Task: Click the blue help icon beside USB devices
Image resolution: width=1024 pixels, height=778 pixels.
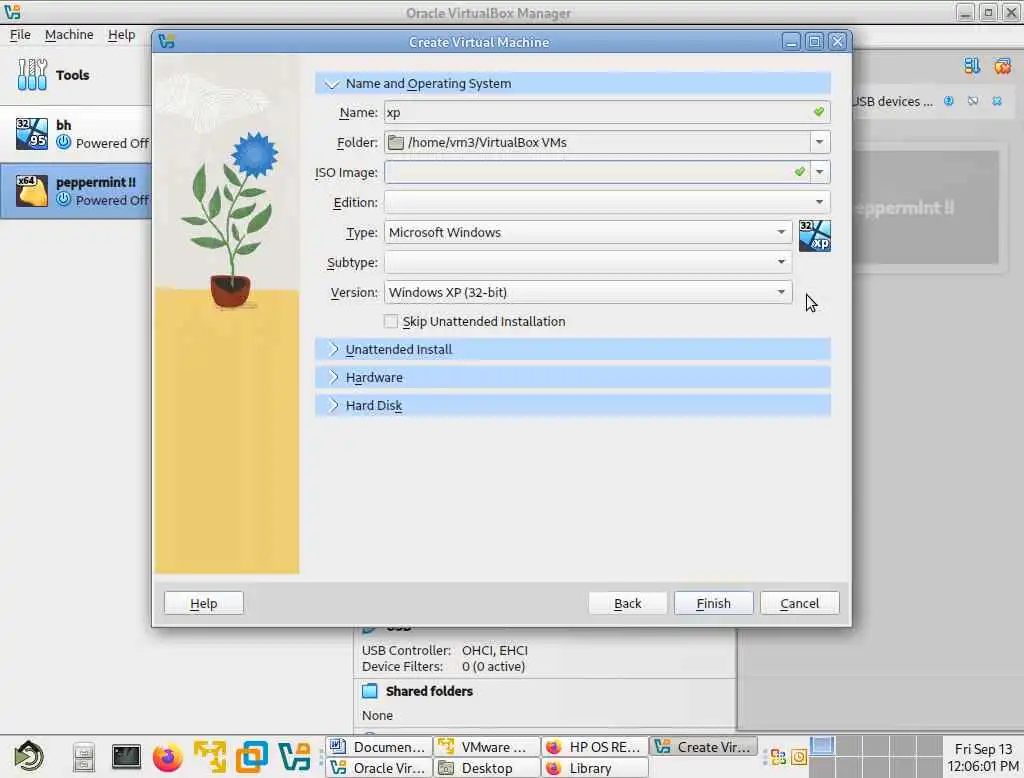Action: (949, 101)
